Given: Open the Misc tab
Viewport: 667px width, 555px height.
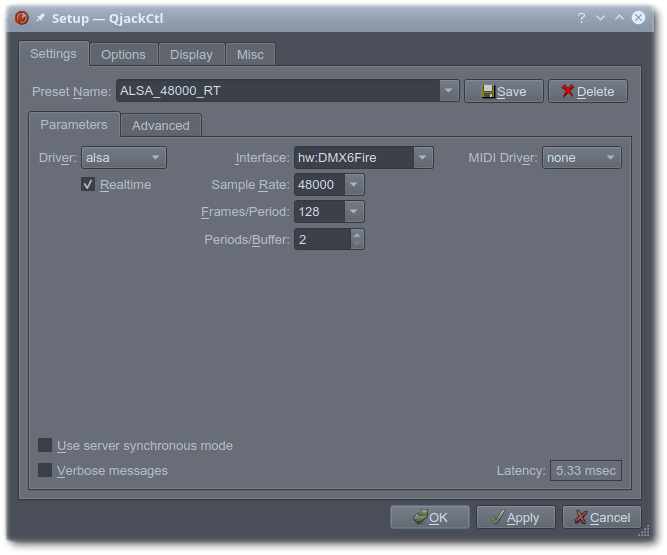Looking at the screenshot, I should point(251,54).
